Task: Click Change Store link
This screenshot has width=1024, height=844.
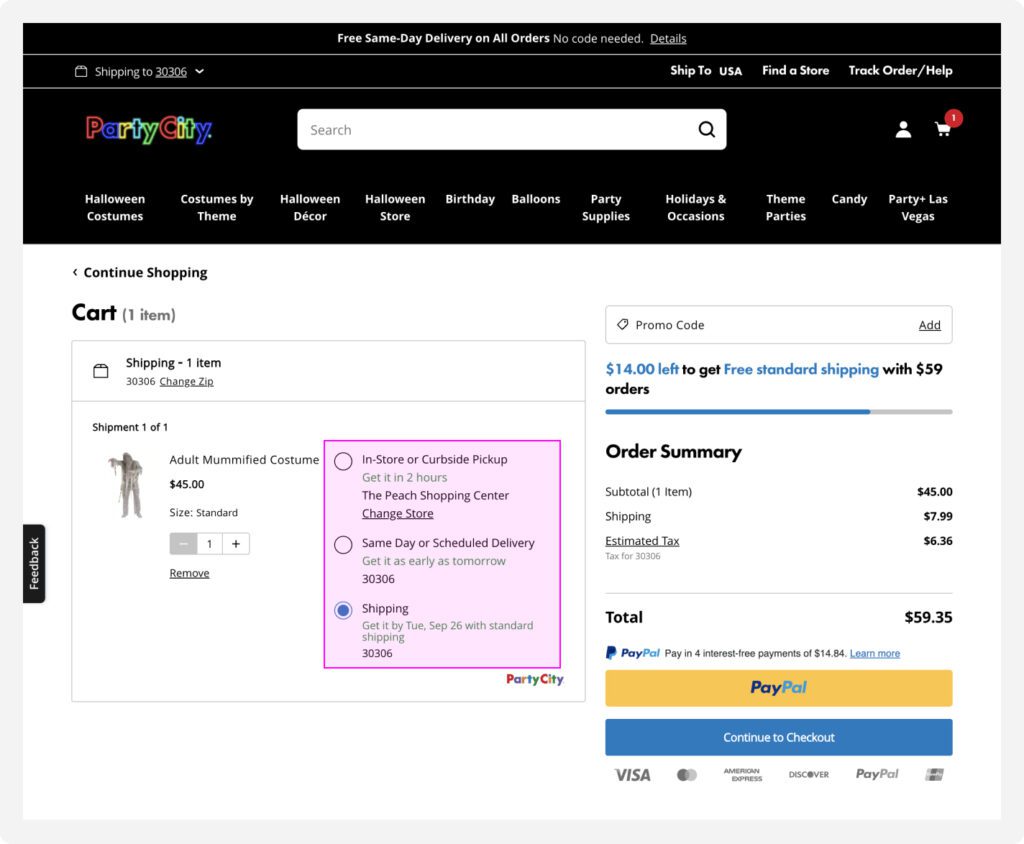Action: pyautogui.click(x=398, y=513)
